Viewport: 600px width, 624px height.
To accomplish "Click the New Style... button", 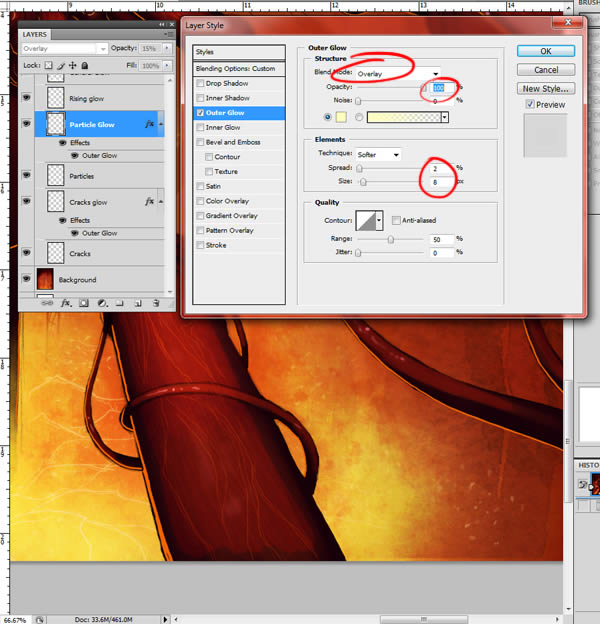I will point(545,88).
